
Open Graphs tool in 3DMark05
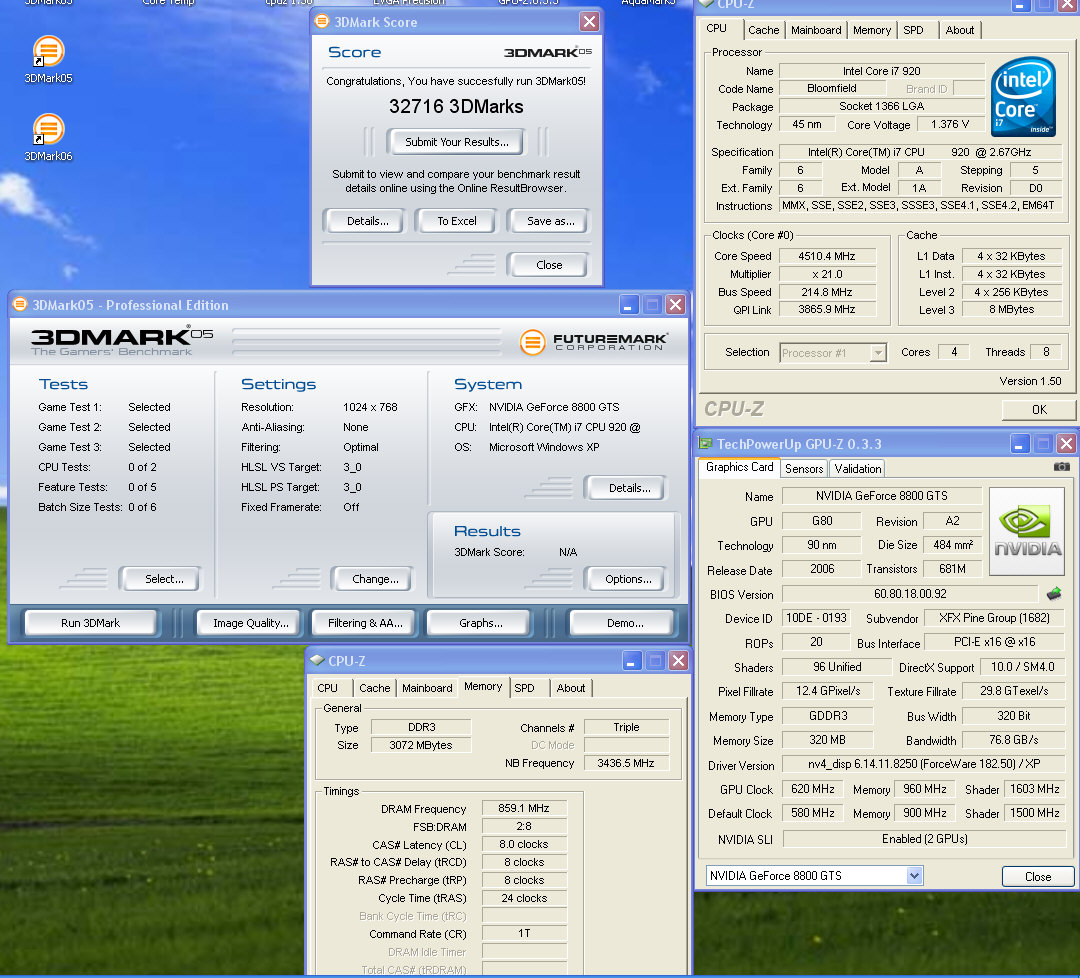click(480, 623)
